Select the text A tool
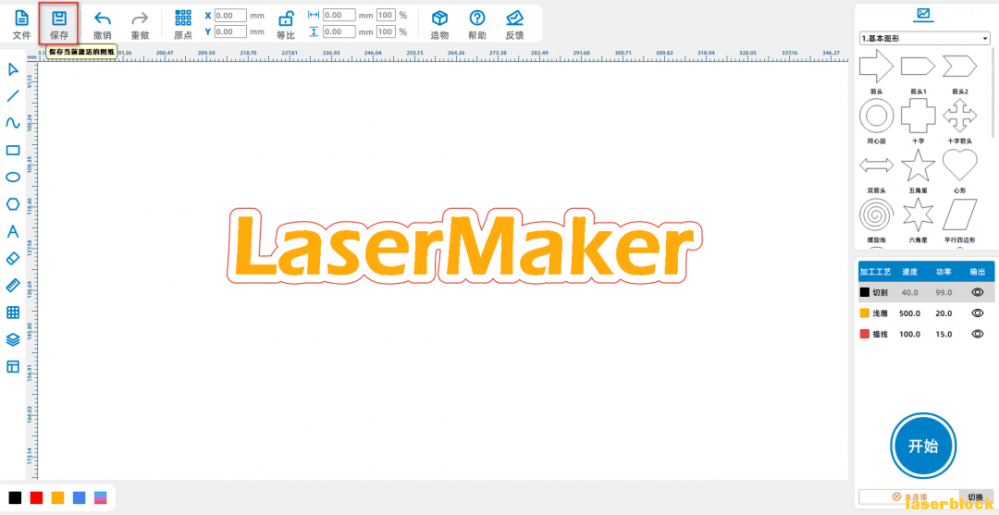Image resolution: width=999 pixels, height=515 pixels. (13, 231)
